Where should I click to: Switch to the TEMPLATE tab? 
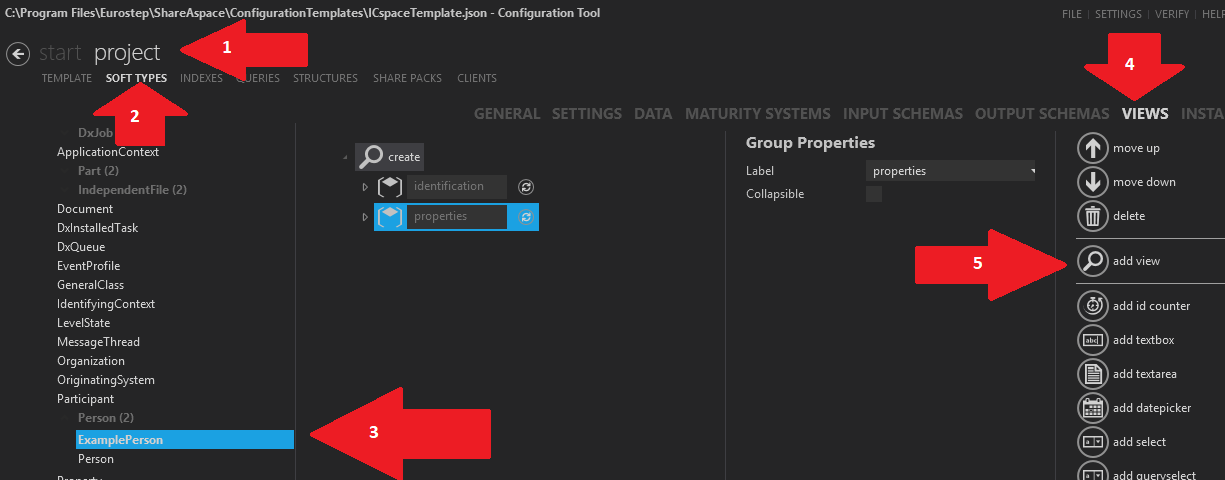tap(67, 78)
